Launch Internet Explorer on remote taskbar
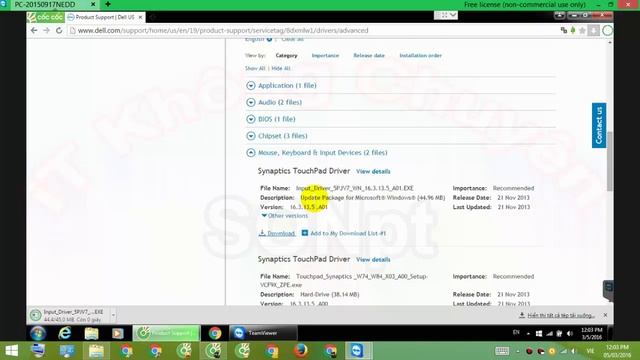640x360 pixels. (x=64, y=333)
